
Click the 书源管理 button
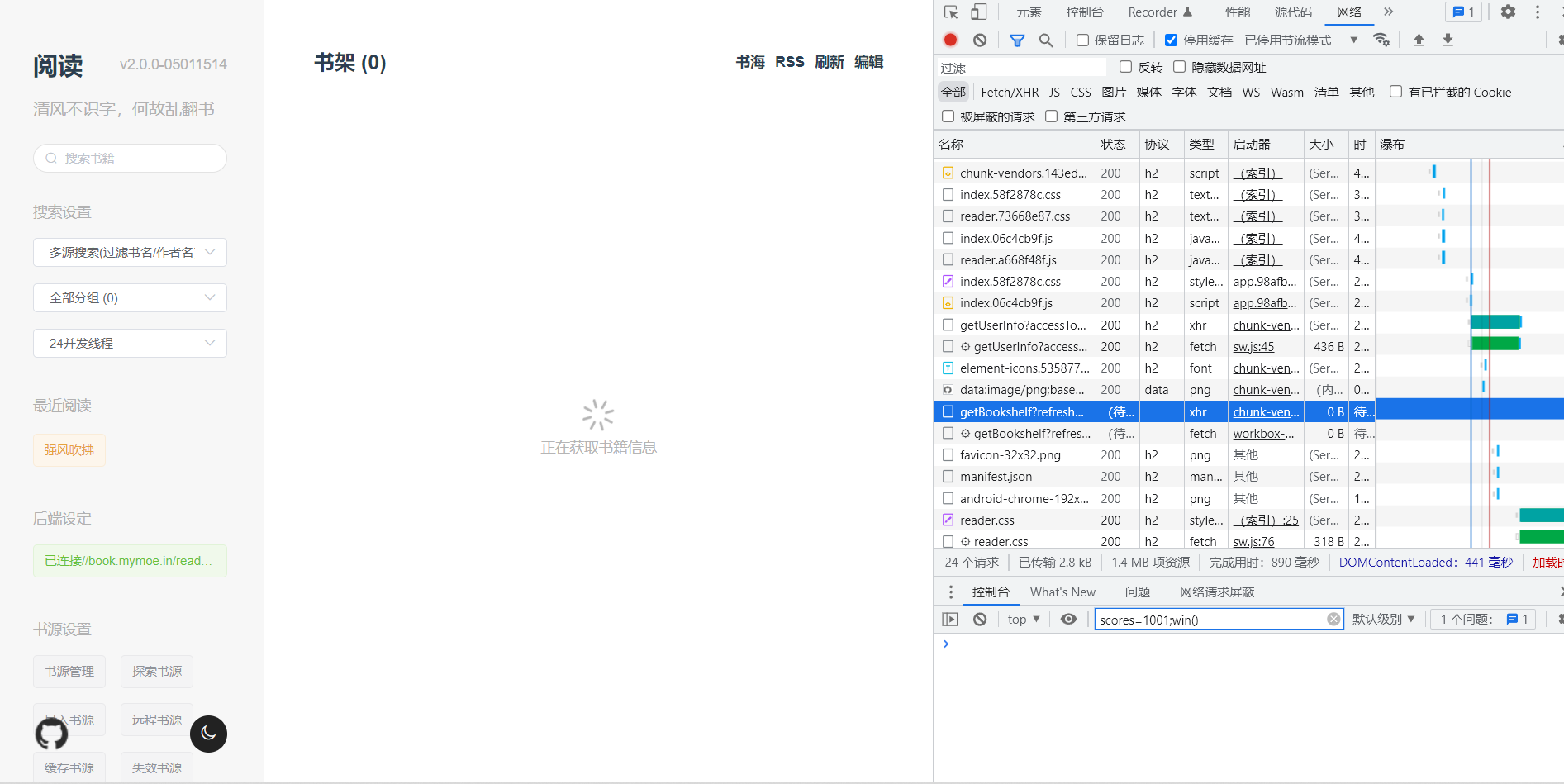tap(69, 671)
